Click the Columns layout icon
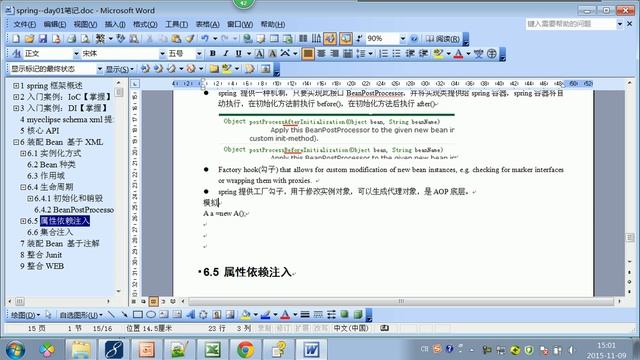The height and width of the screenshot is (360, 640). click(x=303, y=39)
